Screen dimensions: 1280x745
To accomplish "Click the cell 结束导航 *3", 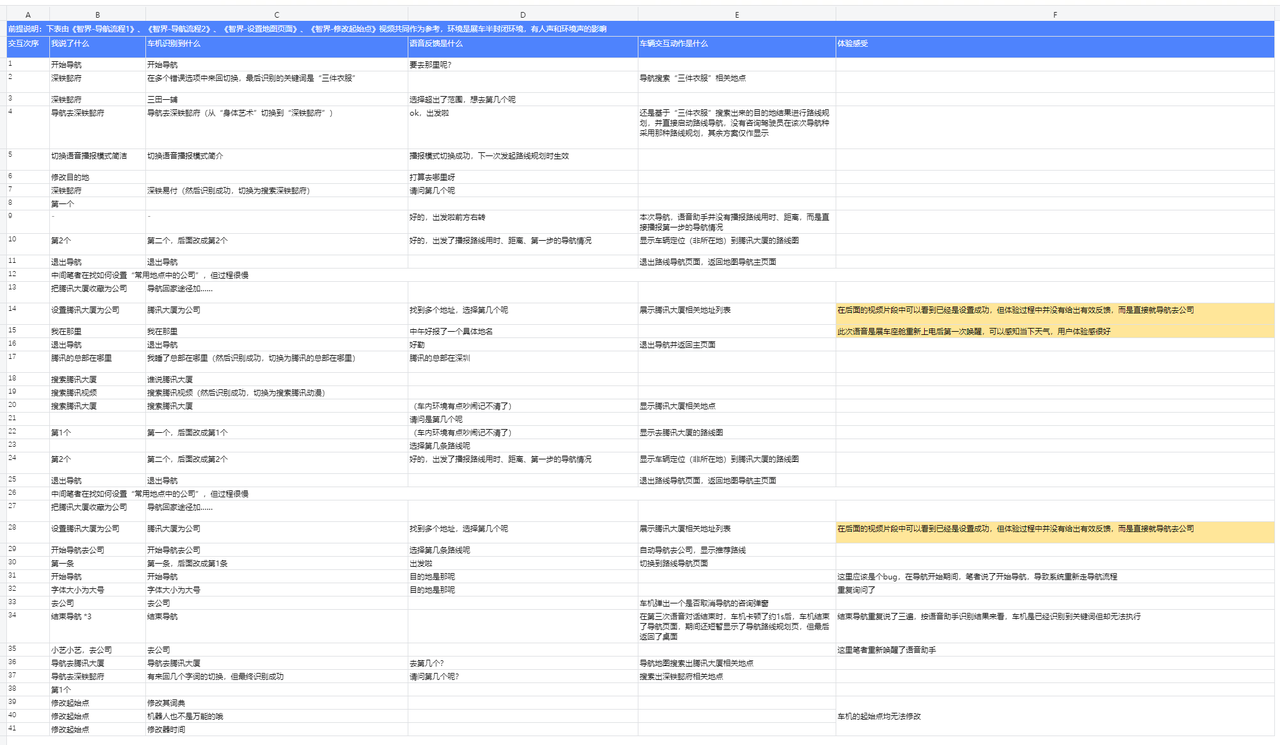I will tap(97, 626).
